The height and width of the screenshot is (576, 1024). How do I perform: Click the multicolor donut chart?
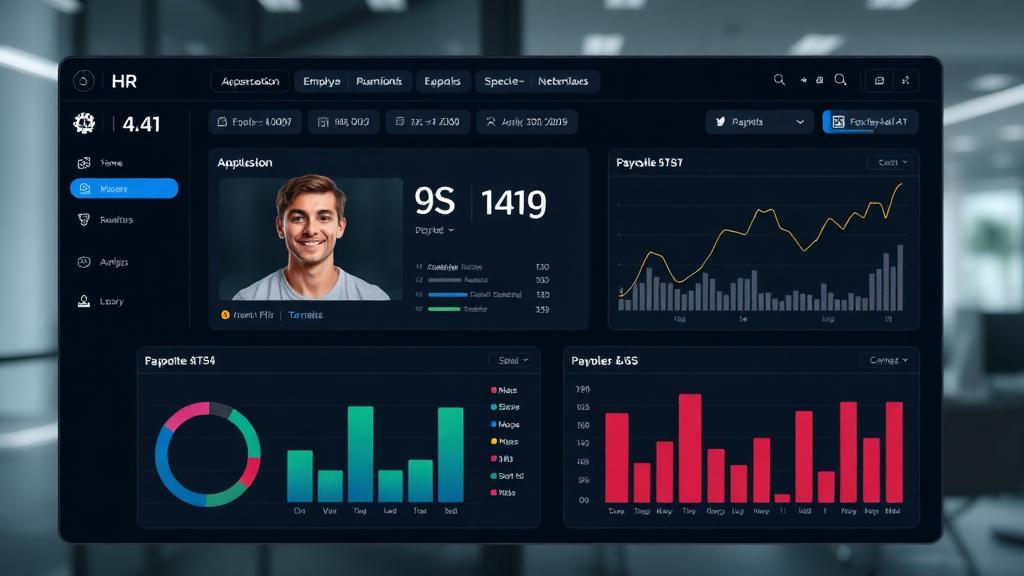click(x=208, y=454)
